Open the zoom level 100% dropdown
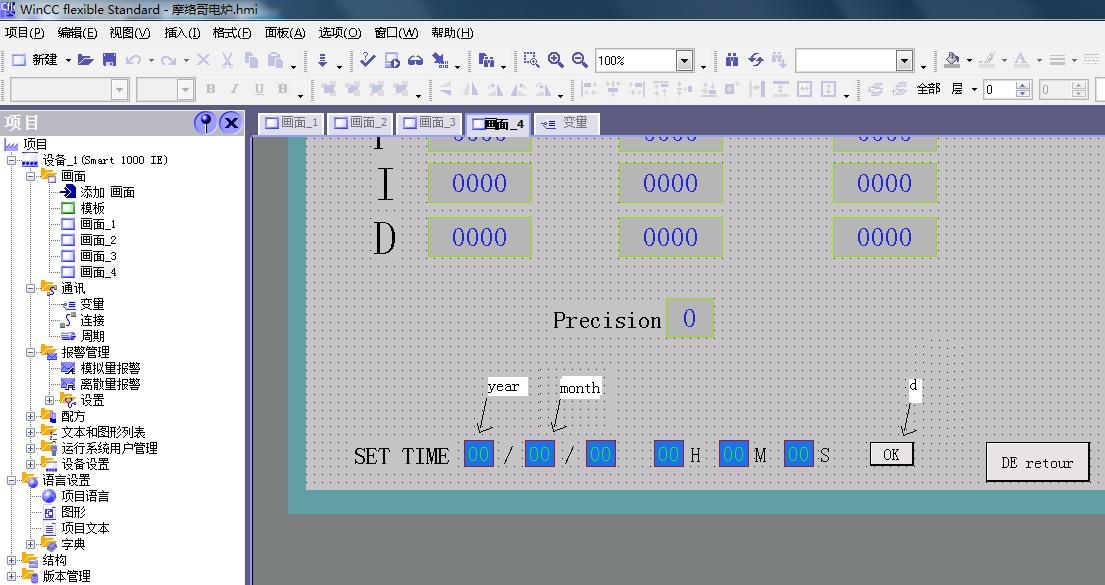The width and height of the screenshot is (1105, 585). (684, 60)
